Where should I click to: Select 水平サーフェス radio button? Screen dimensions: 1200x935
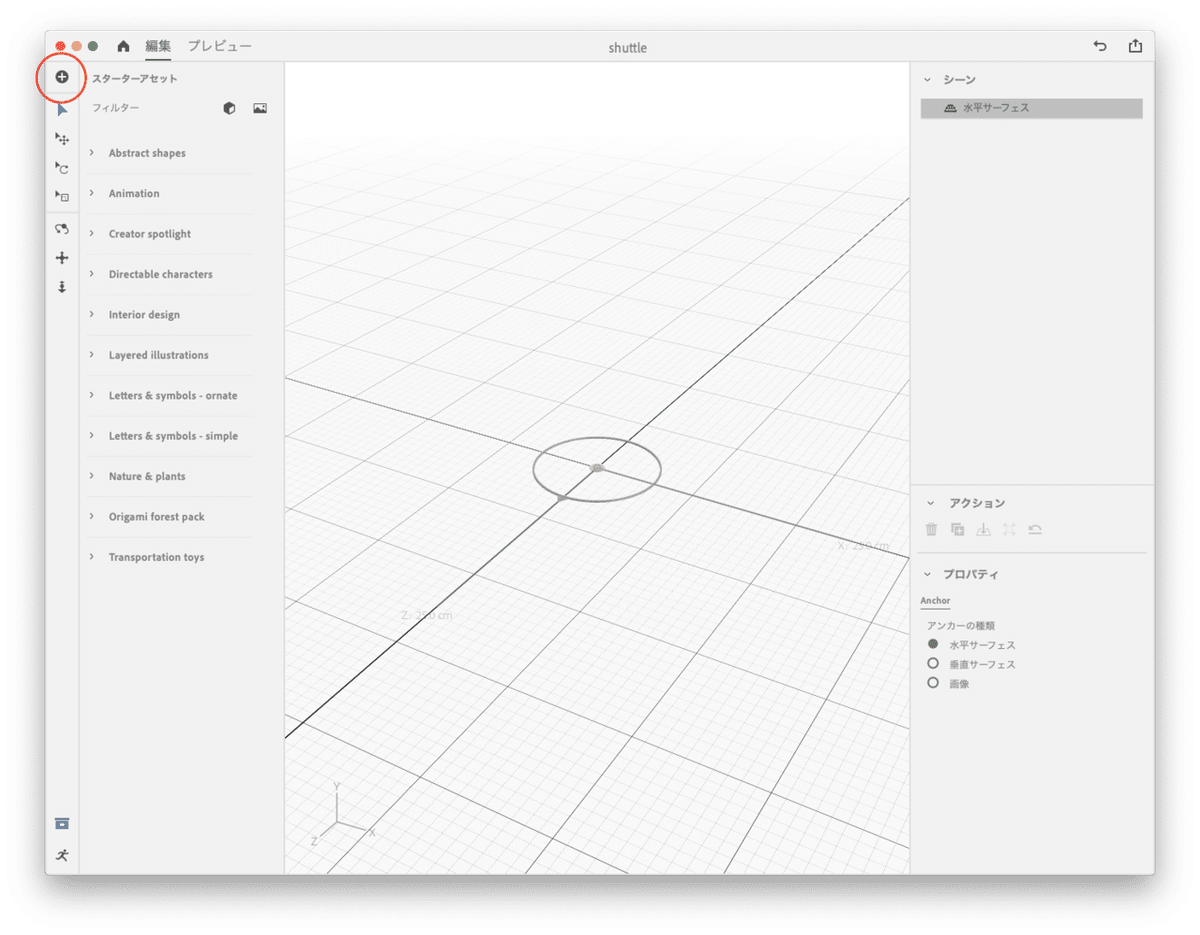(933, 645)
